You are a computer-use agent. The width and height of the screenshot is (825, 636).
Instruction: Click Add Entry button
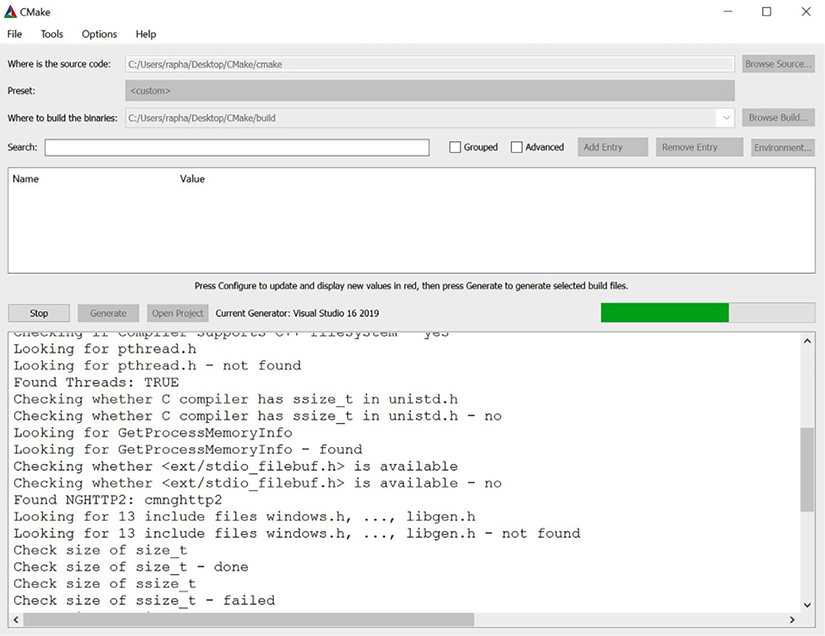(x=612, y=147)
